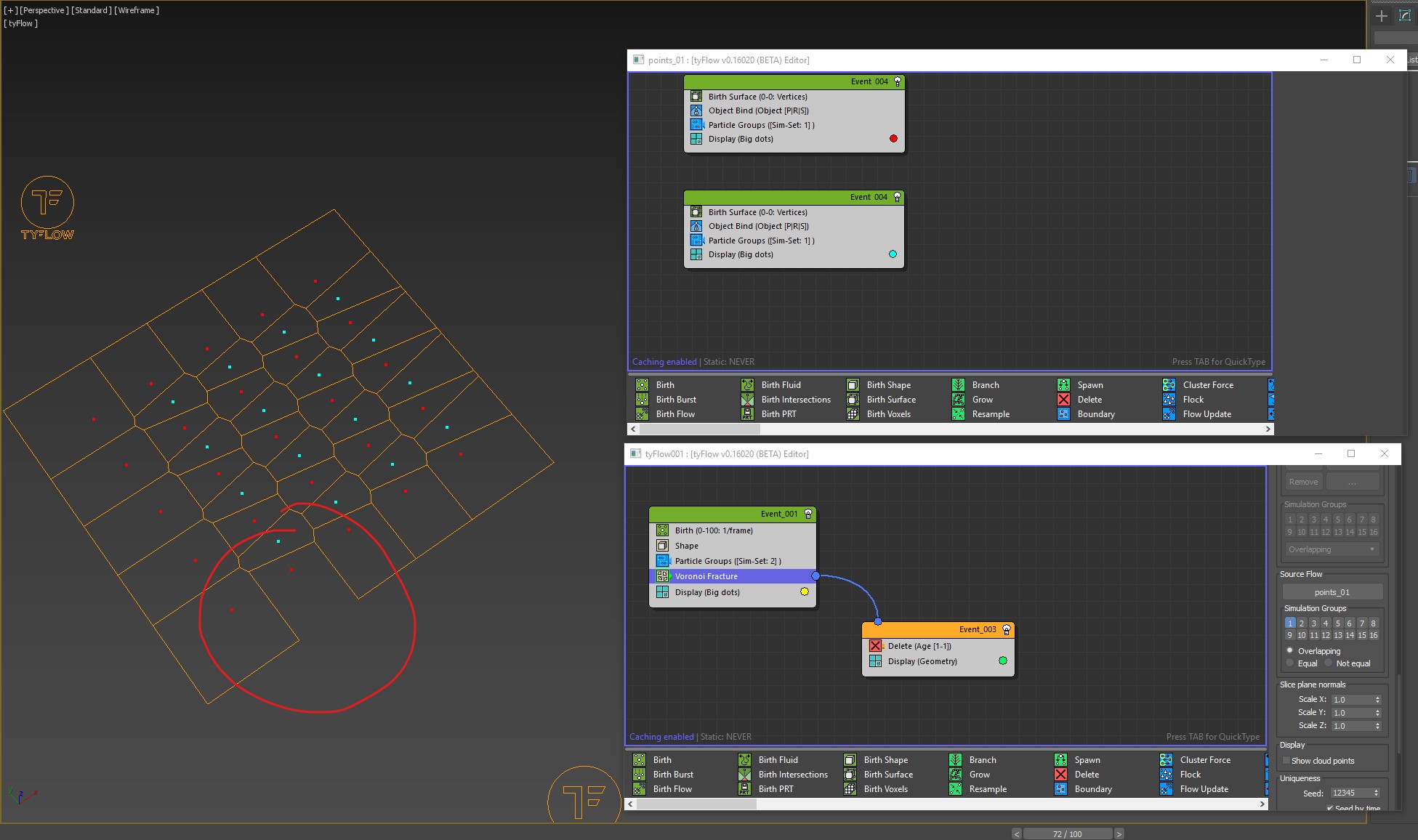The height and width of the screenshot is (840, 1418).
Task: Select Birth Surface icon in tyFlow001 depot
Action: (850, 775)
